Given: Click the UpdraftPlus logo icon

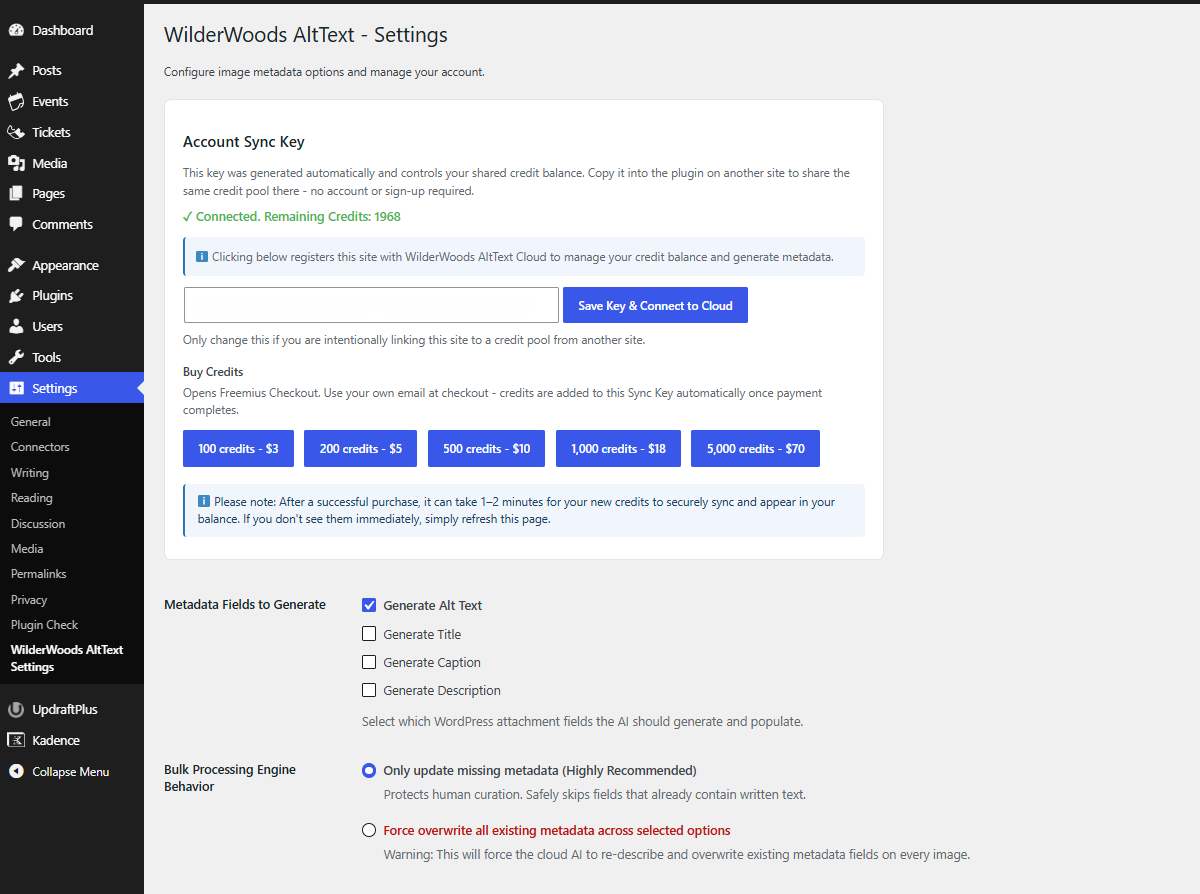Looking at the screenshot, I should click(16, 710).
